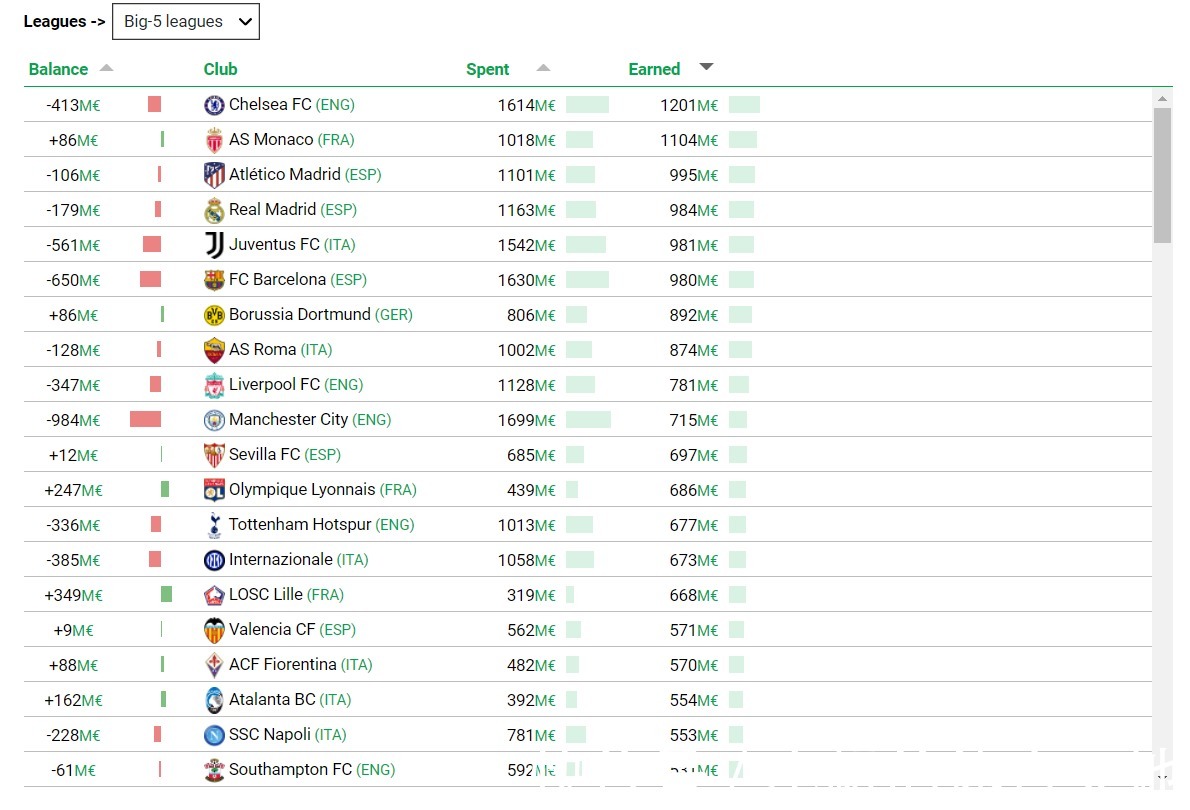
Task: Click LOSC Lille's +349M€ balance value
Action: 73,595
